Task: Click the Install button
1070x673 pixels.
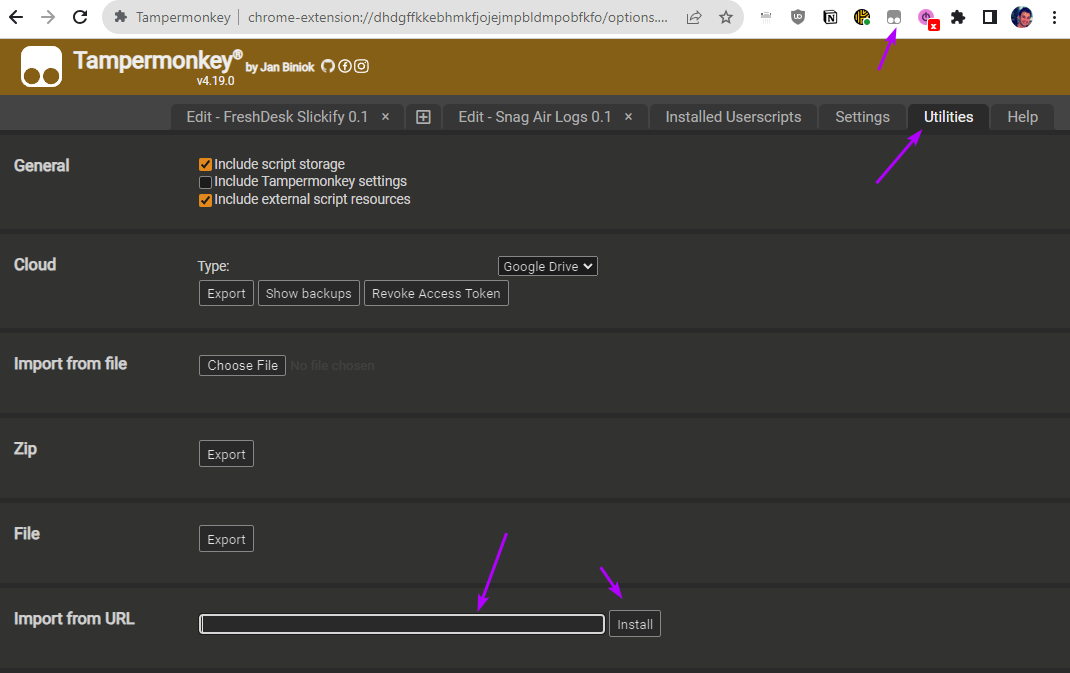Action: tap(634, 624)
